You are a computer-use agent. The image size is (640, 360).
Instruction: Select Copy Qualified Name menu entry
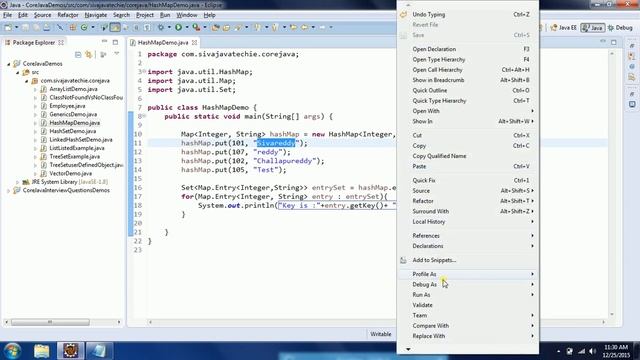(x=468, y=156)
